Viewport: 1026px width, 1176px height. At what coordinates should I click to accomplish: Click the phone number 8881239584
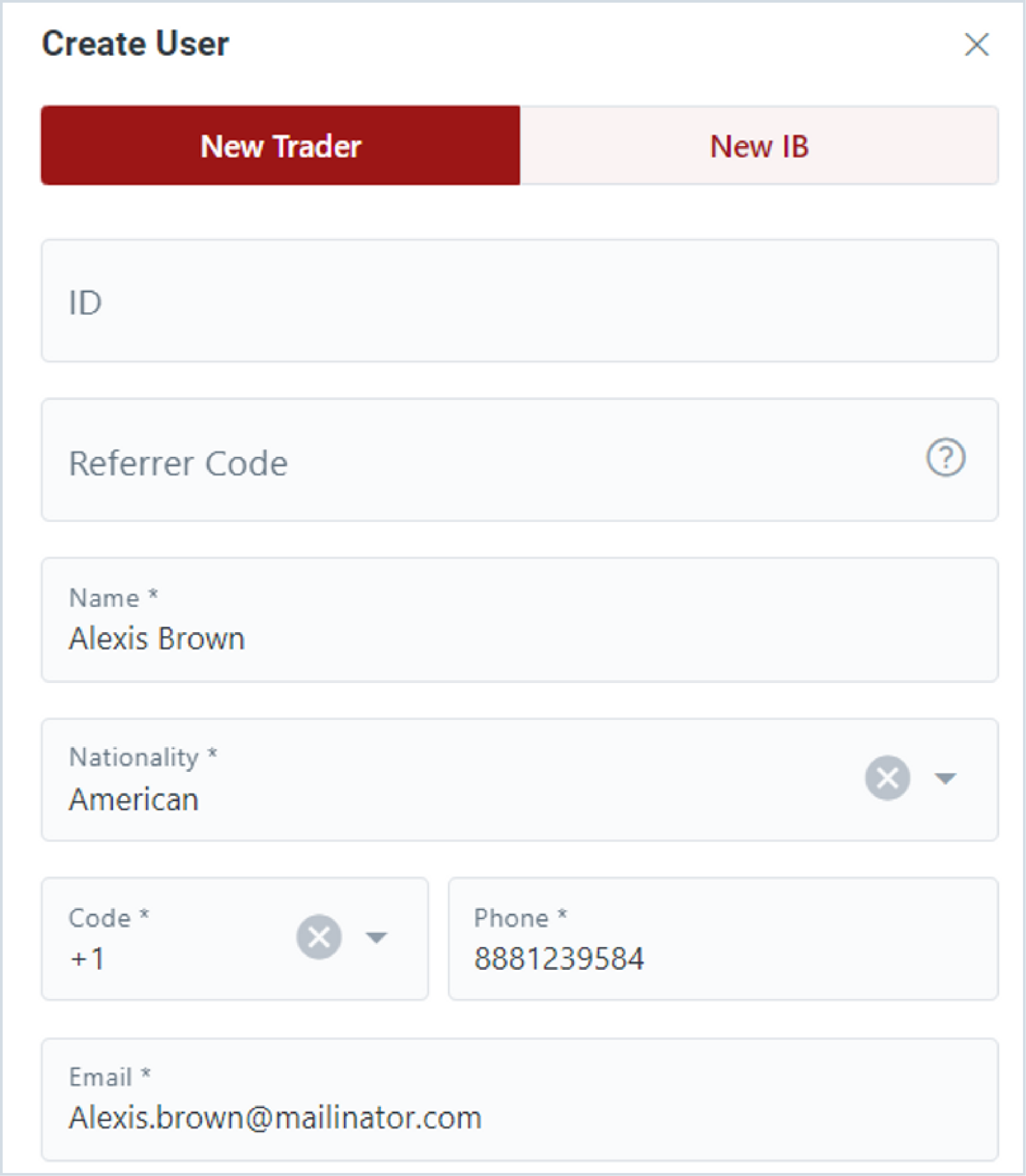[559, 958]
